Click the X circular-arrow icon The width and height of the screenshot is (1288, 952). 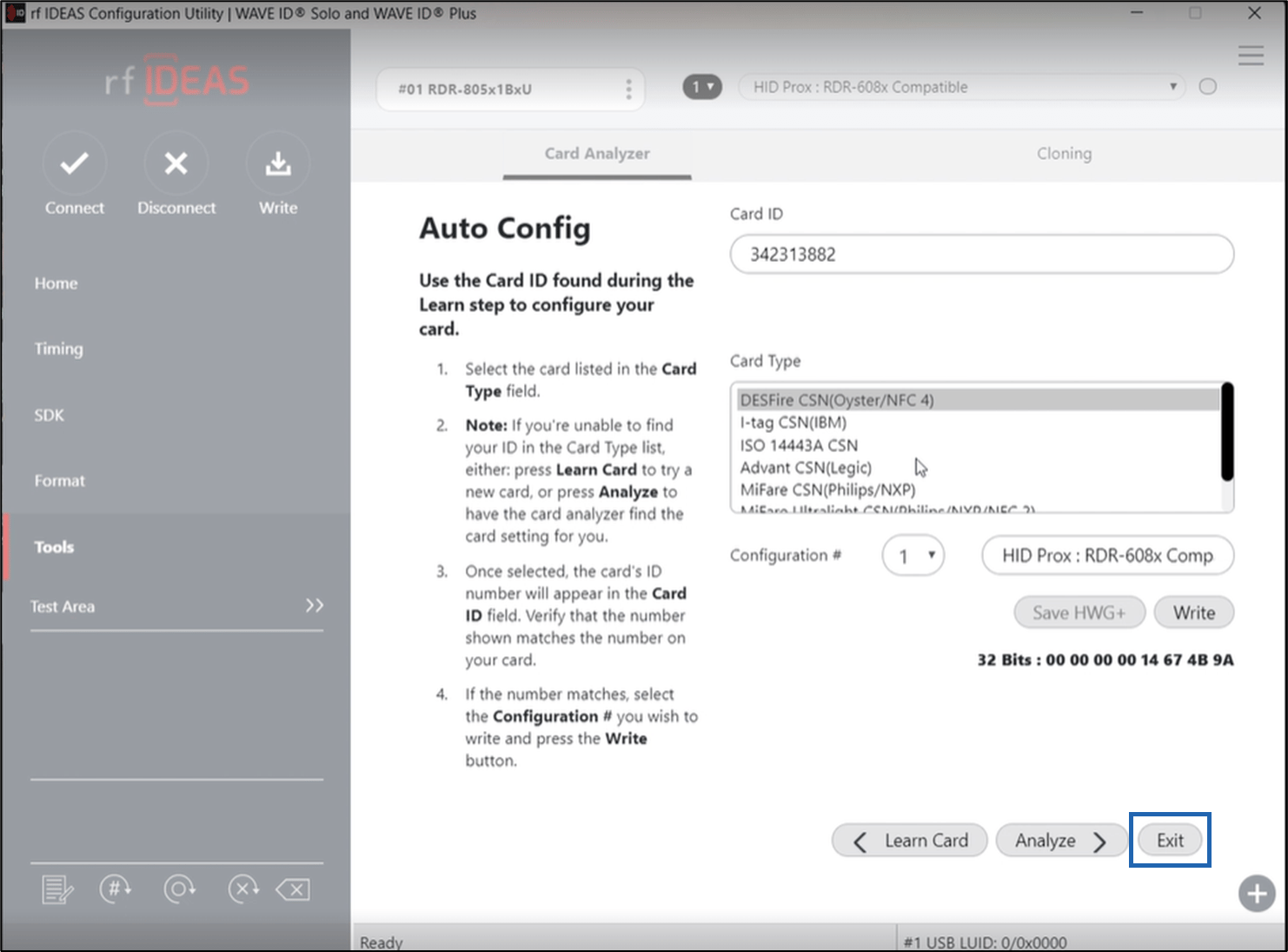[243, 889]
